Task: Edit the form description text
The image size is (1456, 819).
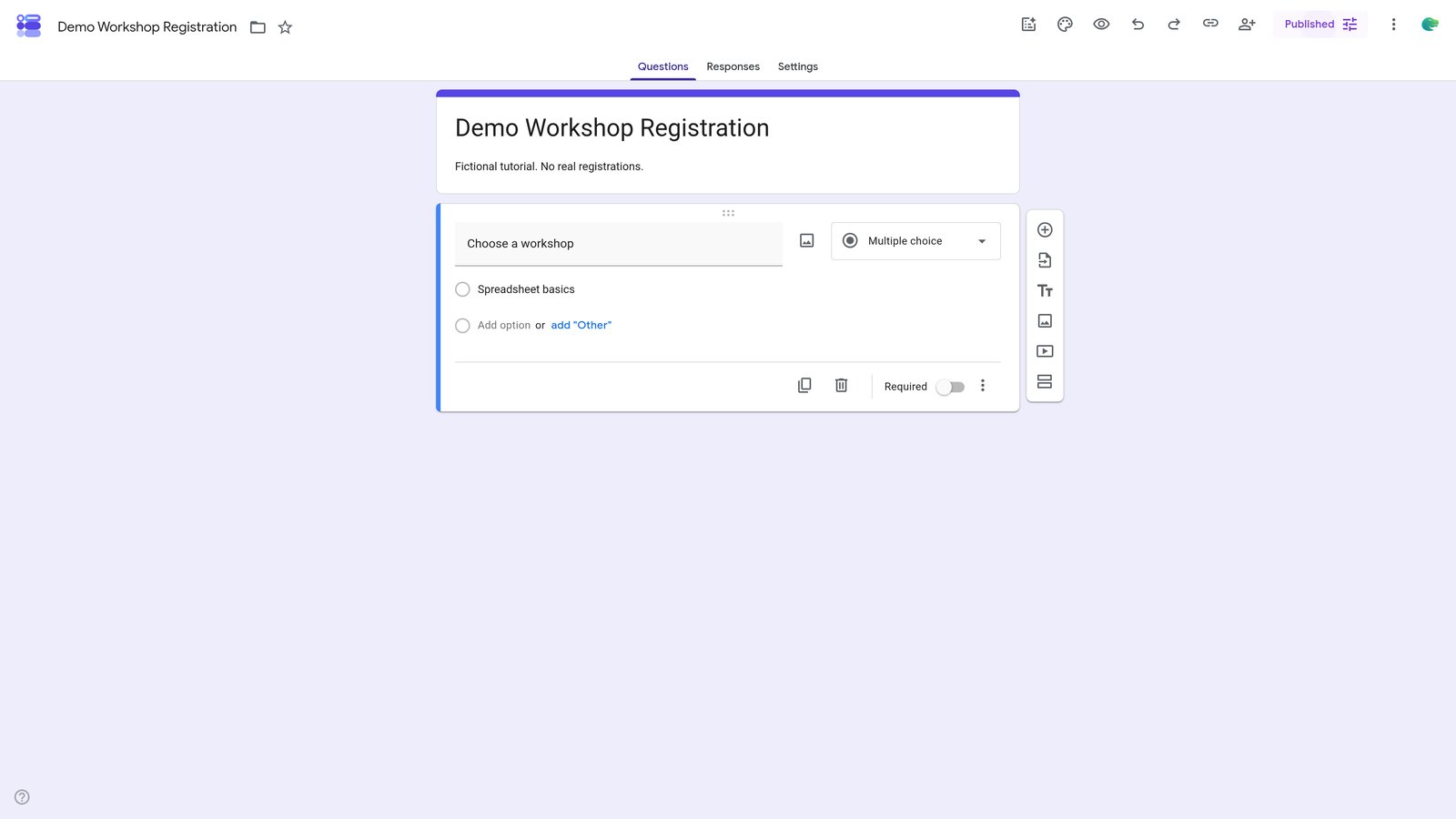Action: click(549, 167)
